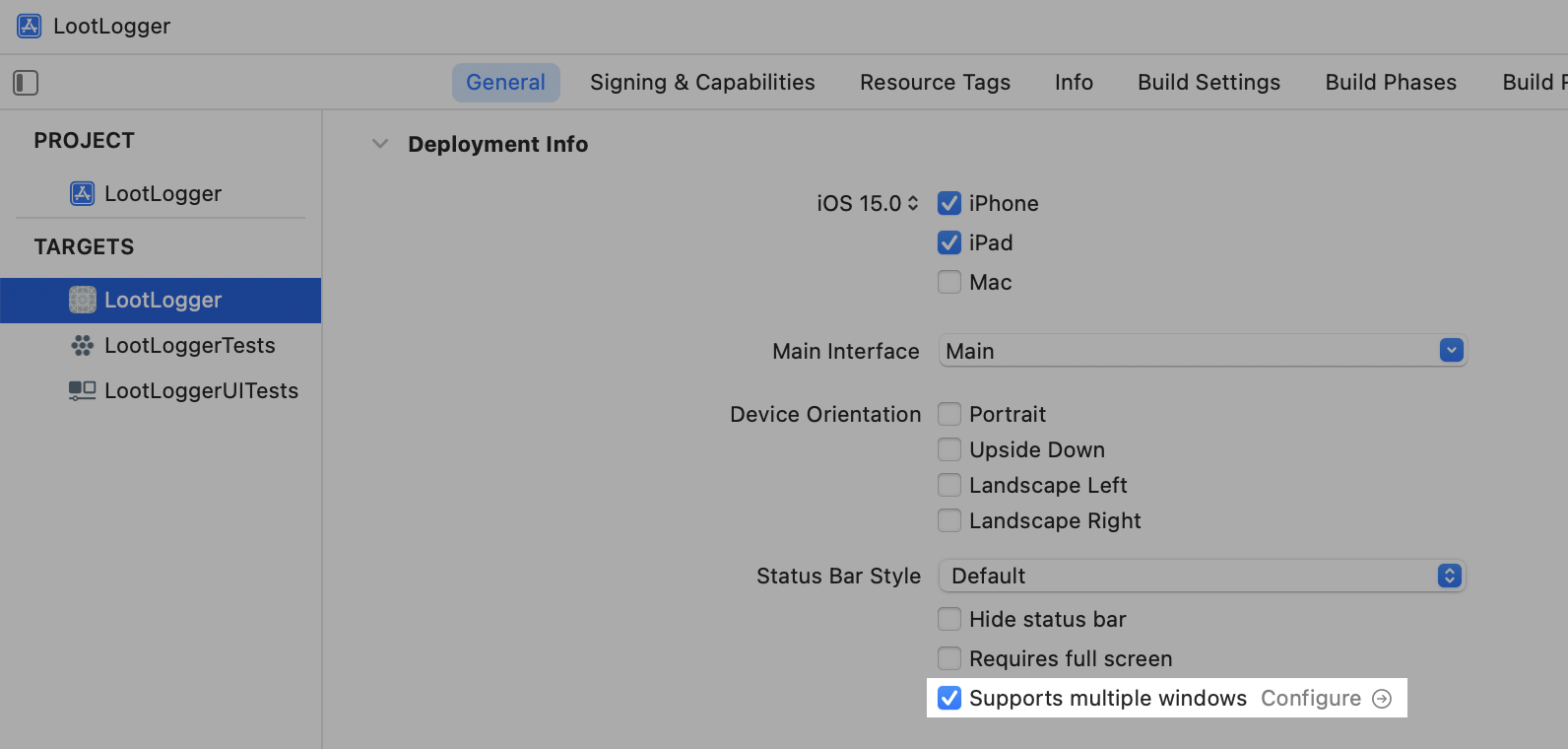Image resolution: width=1568 pixels, height=749 pixels.
Task: Switch to the Signing & Capabilities tab
Action: pyautogui.click(x=702, y=83)
